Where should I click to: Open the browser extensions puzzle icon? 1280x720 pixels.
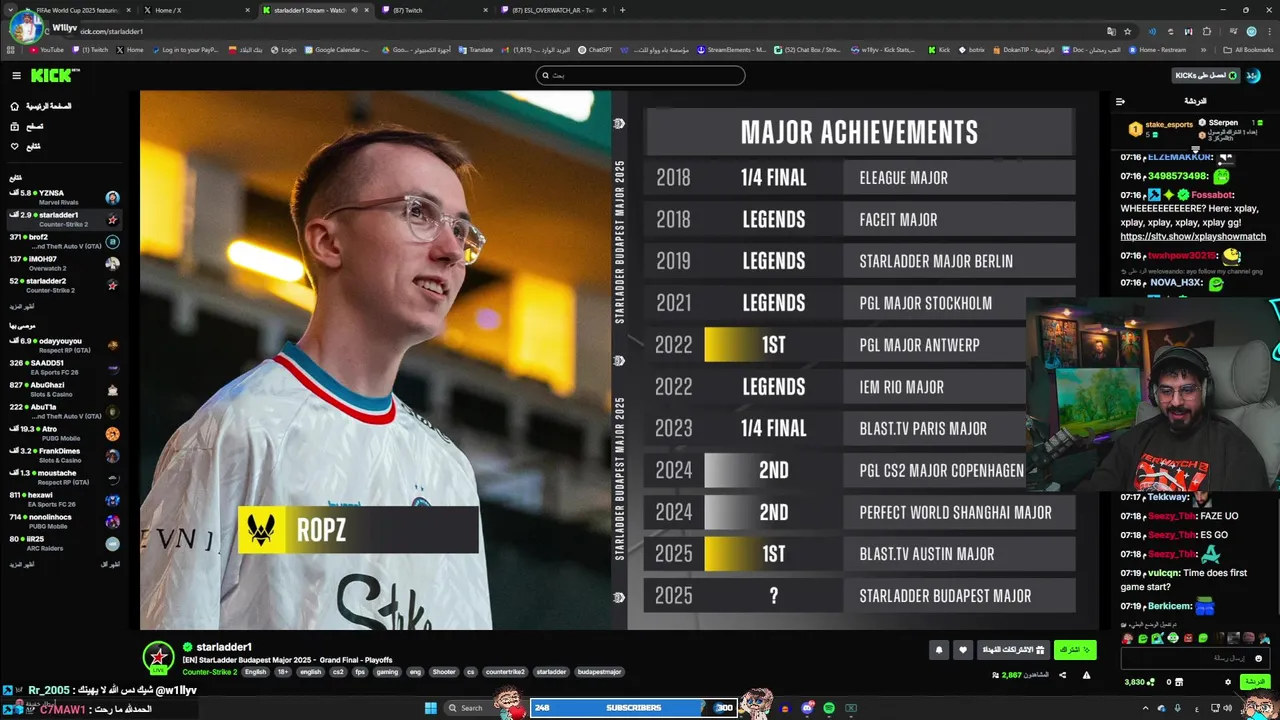[x=1207, y=31]
